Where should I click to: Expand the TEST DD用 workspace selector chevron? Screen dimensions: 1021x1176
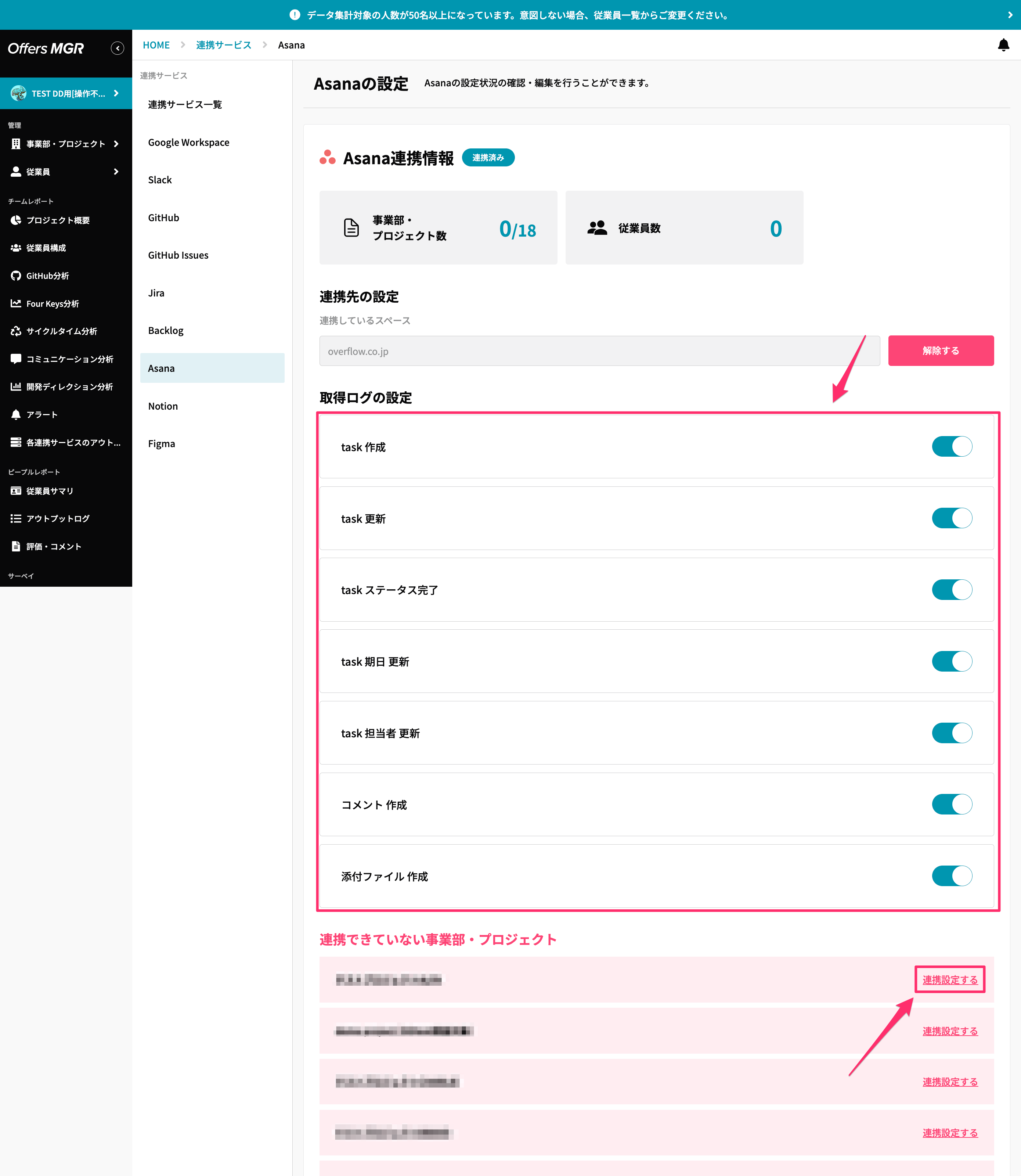point(116,93)
